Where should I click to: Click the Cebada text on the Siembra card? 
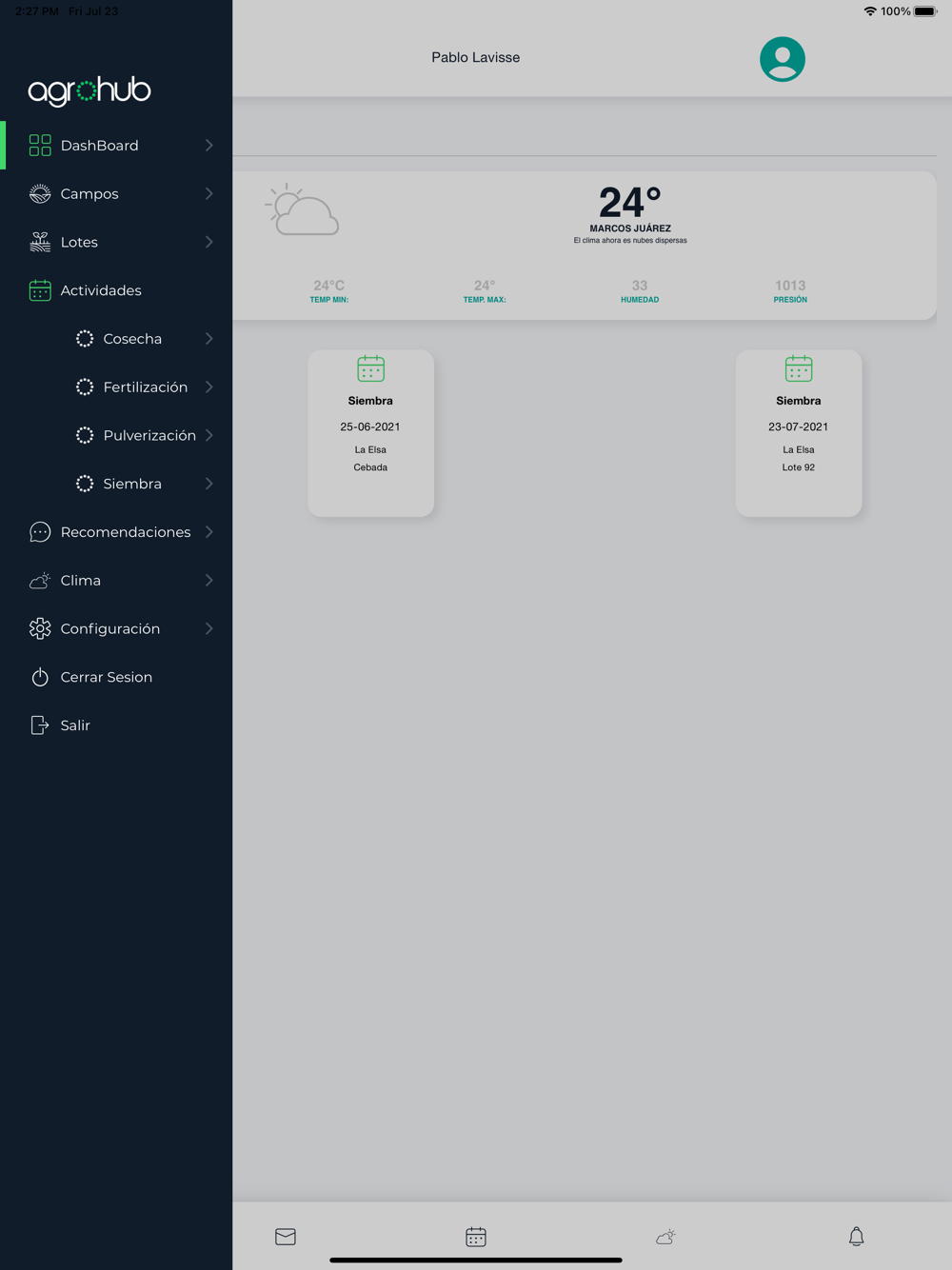pyautogui.click(x=370, y=467)
